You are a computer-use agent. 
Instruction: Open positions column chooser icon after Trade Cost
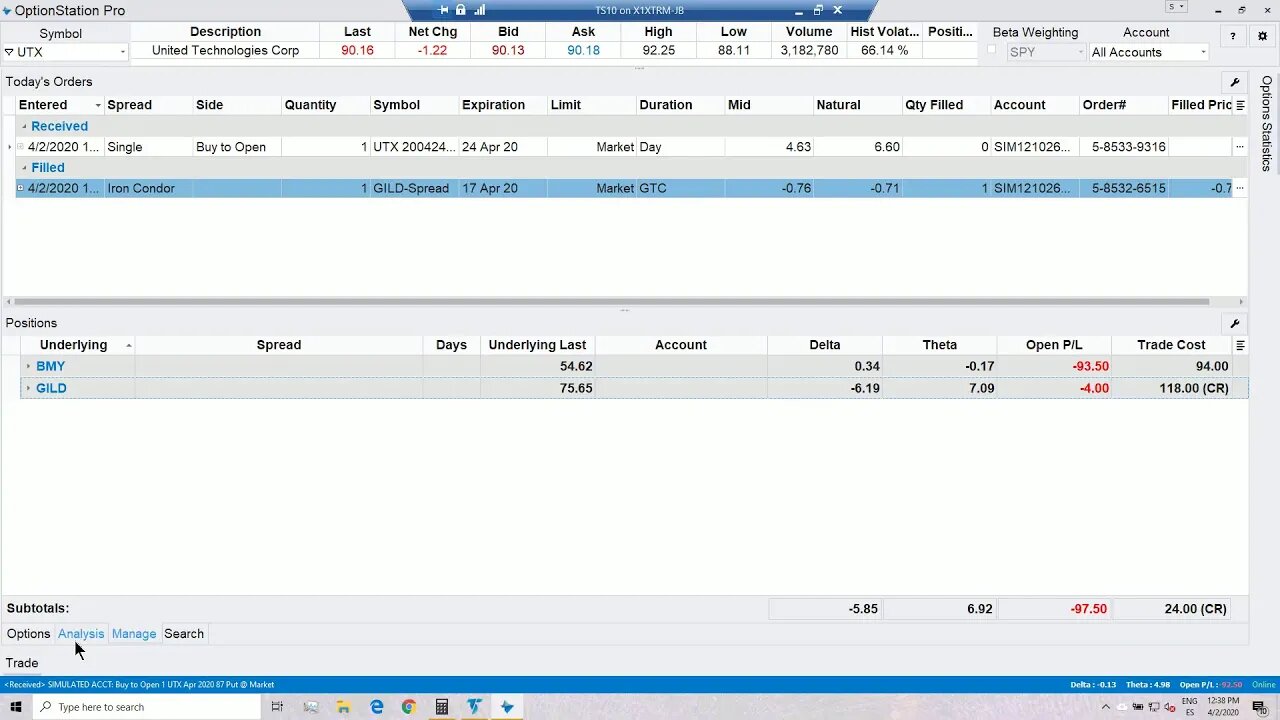click(x=1240, y=345)
